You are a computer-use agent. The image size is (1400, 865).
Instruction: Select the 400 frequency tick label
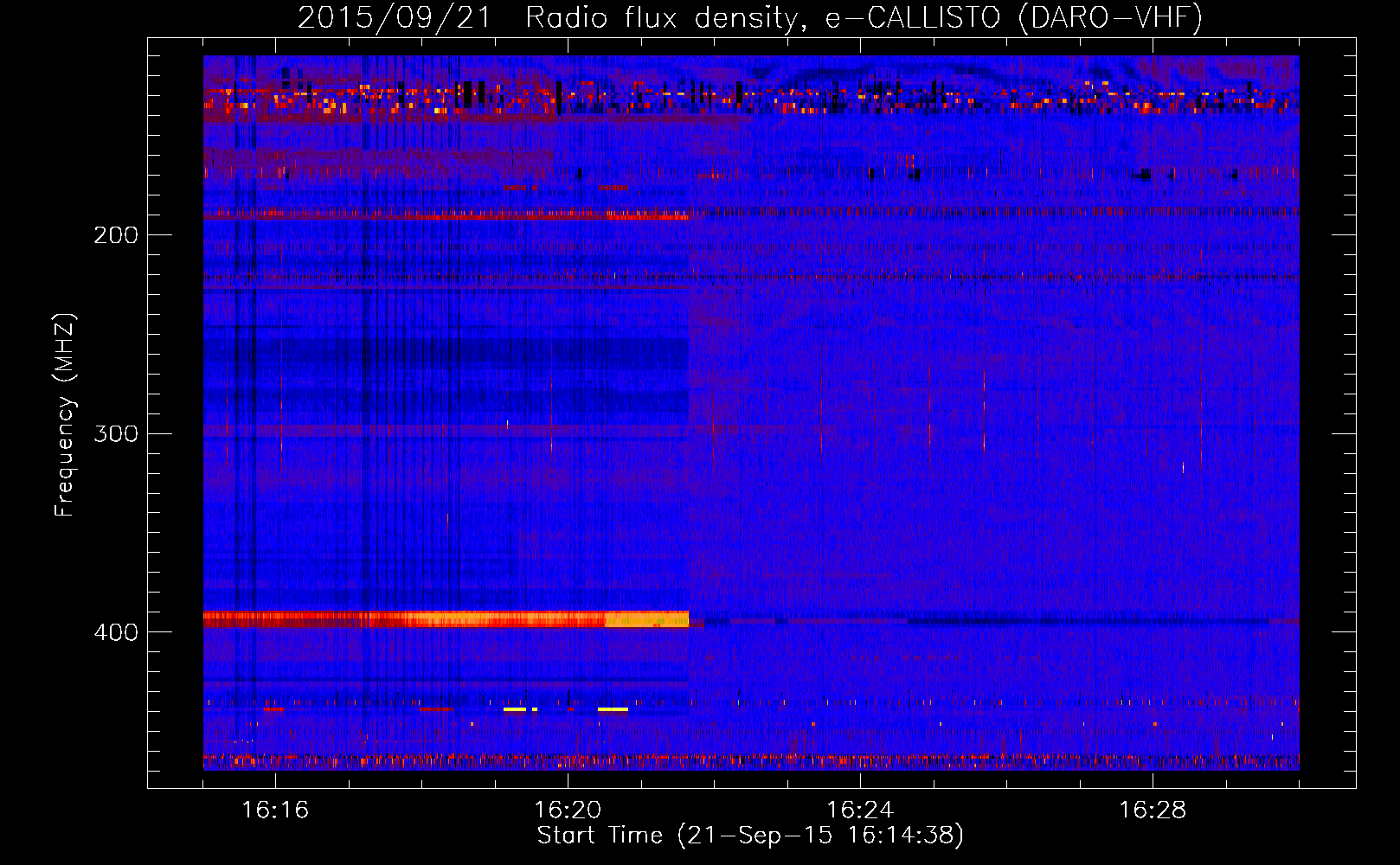115,632
